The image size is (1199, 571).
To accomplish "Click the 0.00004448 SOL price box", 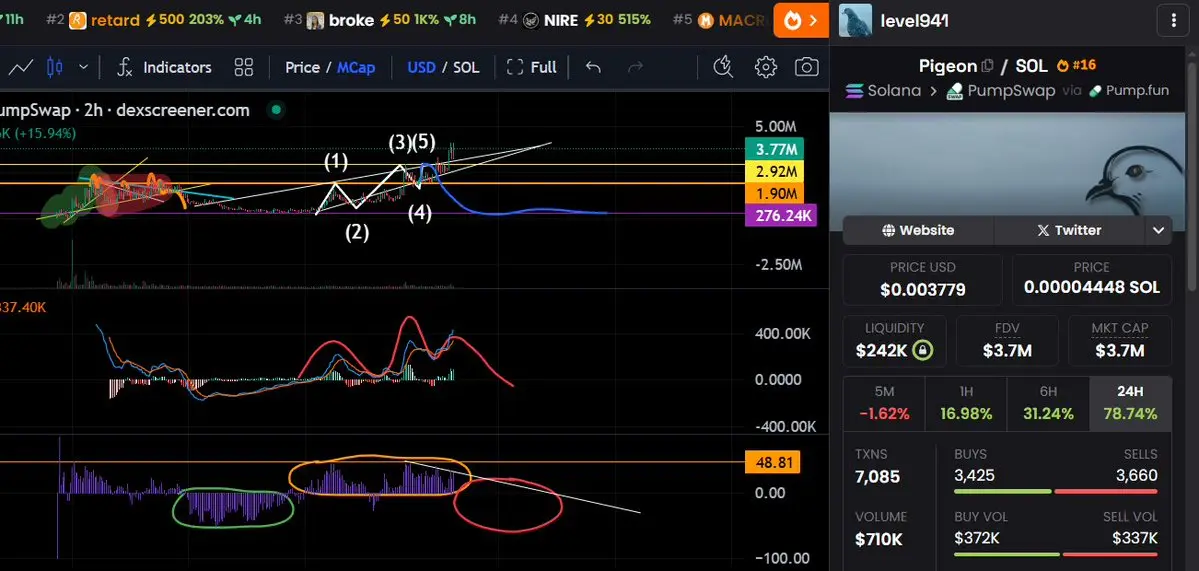I will point(1091,280).
